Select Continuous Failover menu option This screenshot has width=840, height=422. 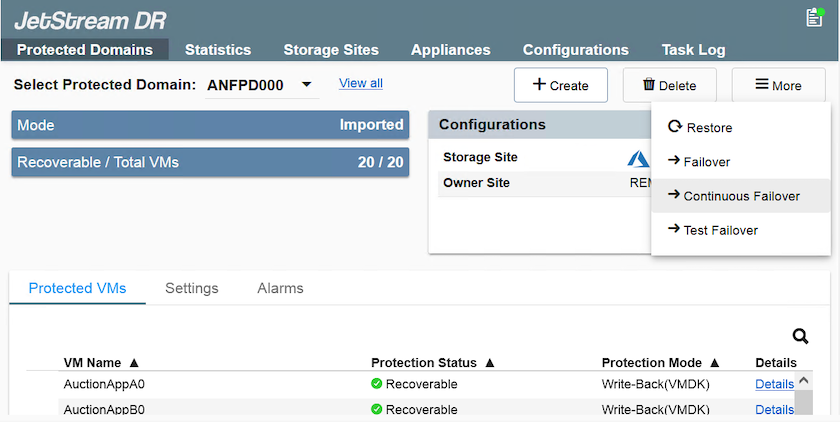[x=734, y=196]
